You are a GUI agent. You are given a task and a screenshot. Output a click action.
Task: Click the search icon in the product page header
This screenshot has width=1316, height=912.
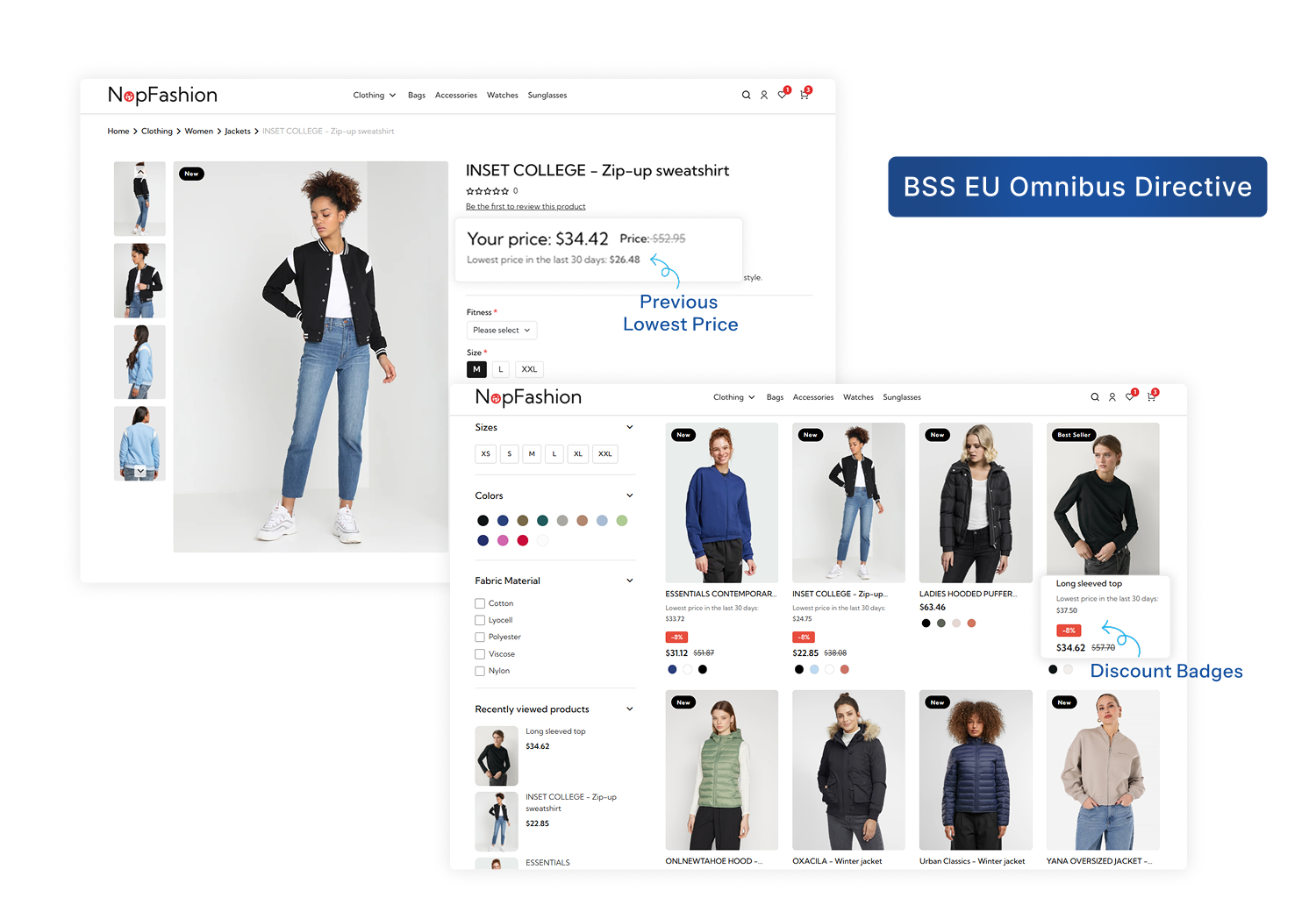[x=746, y=95]
